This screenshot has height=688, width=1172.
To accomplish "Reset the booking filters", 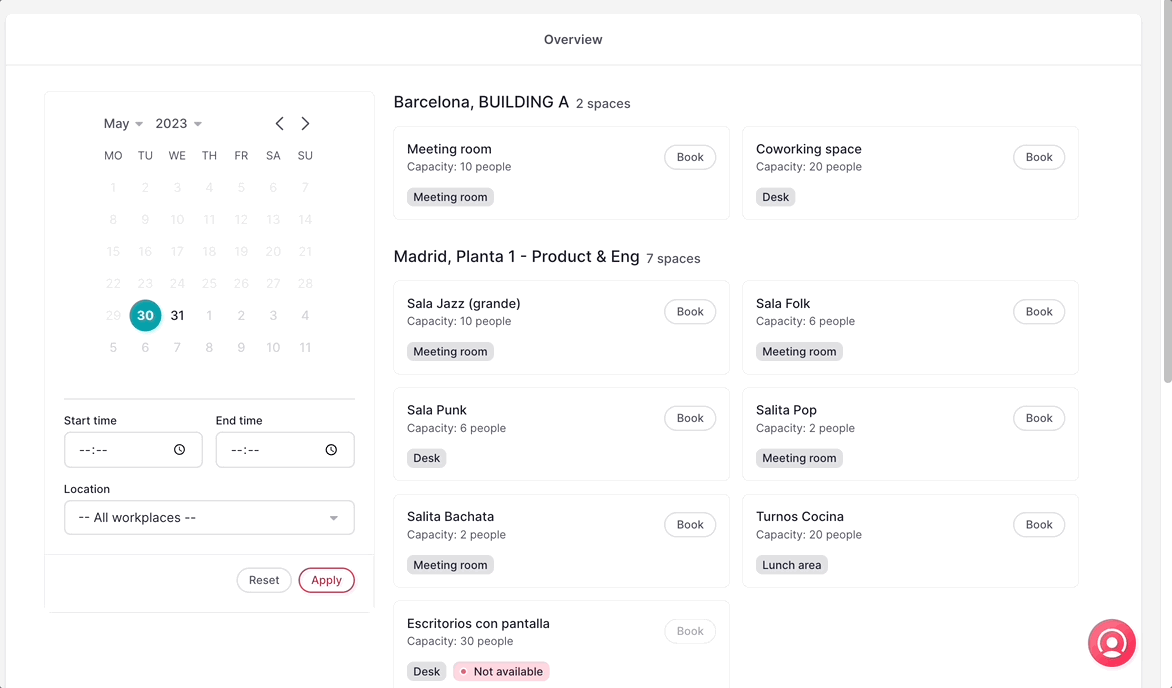I will tap(264, 580).
